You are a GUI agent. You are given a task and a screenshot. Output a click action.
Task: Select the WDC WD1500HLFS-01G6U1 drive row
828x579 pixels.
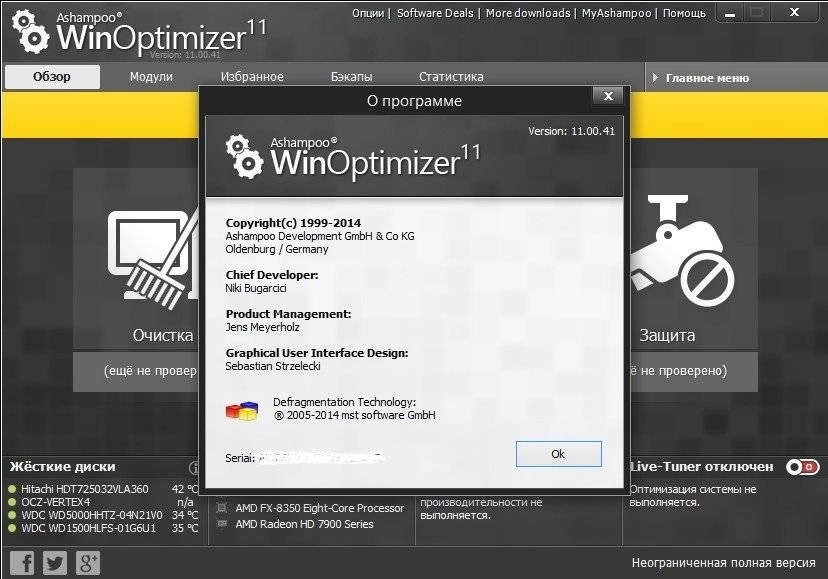(x=104, y=528)
